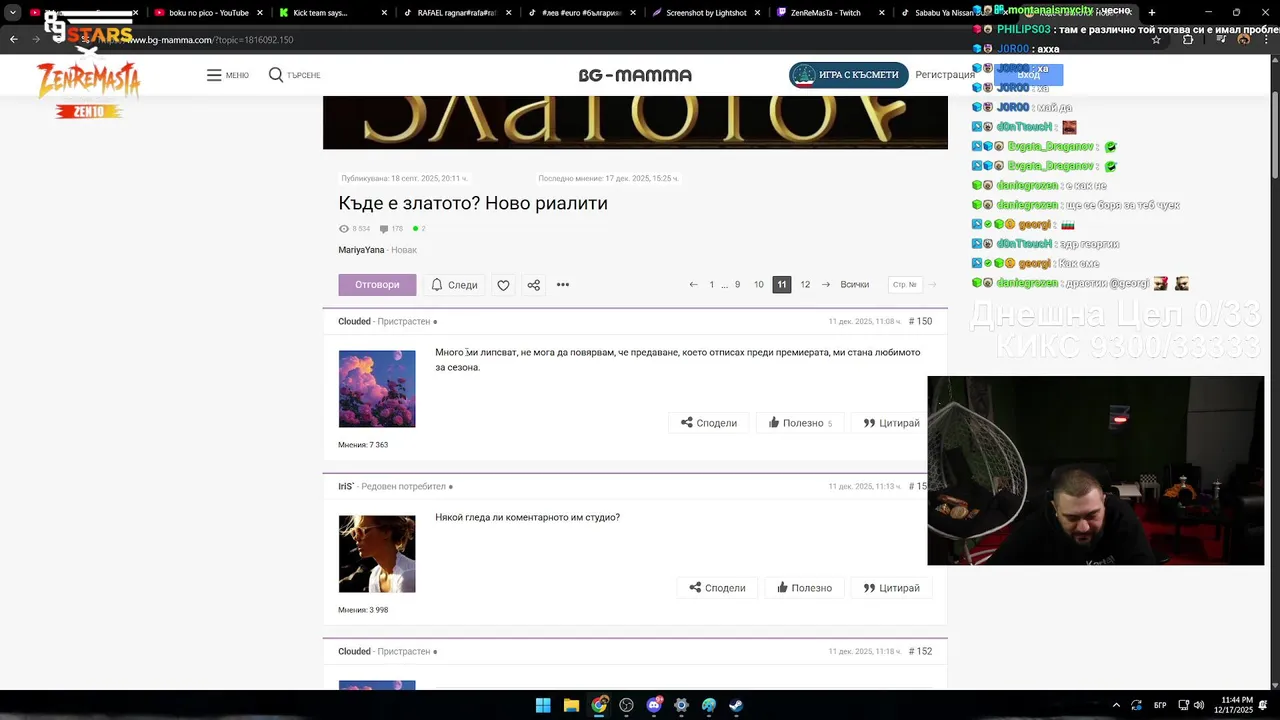This screenshot has height=720, width=1280.
Task: Click the BG-MAMMA site logo
Action: click(x=635, y=75)
